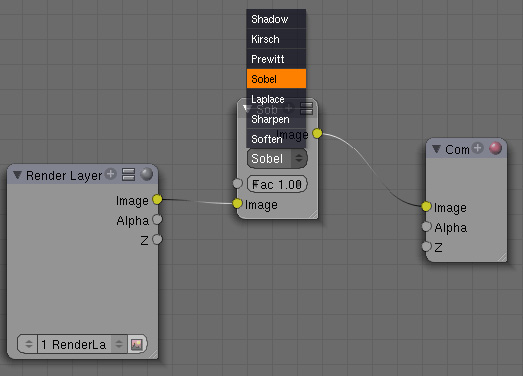Click Render Layer preview sphere icon
Screen dimensions: 523x376
(146, 174)
